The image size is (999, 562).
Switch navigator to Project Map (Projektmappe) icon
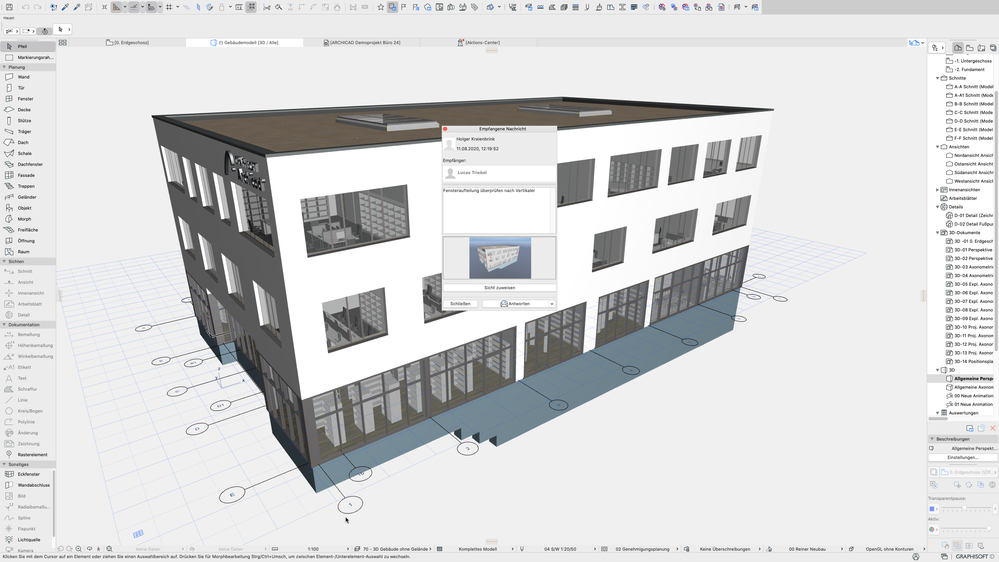pos(958,48)
